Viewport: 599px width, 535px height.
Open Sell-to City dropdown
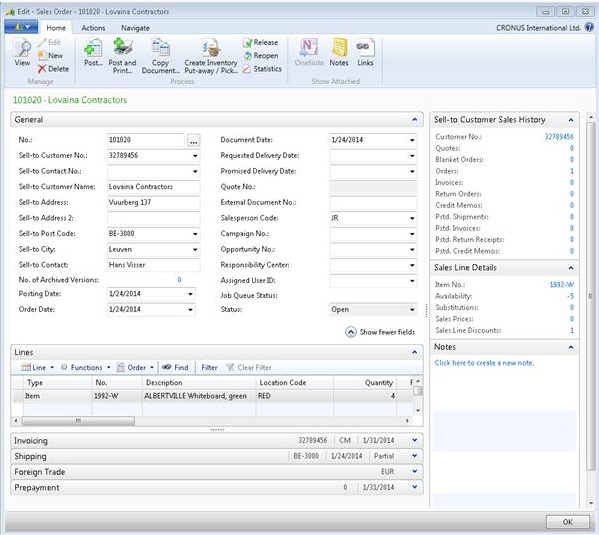[x=195, y=250]
